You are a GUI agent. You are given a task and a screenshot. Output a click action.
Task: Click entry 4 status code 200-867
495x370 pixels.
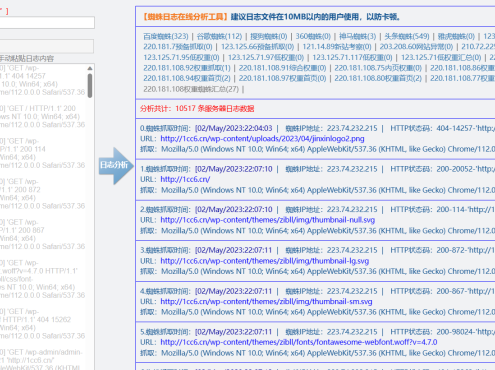click(x=451, y=291)
